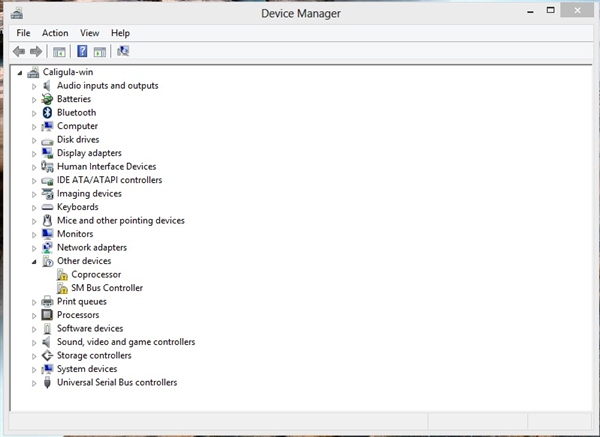Click the Scan for hardware changes icon
This screenshot has width=600, height=437.
coord(123,51)
